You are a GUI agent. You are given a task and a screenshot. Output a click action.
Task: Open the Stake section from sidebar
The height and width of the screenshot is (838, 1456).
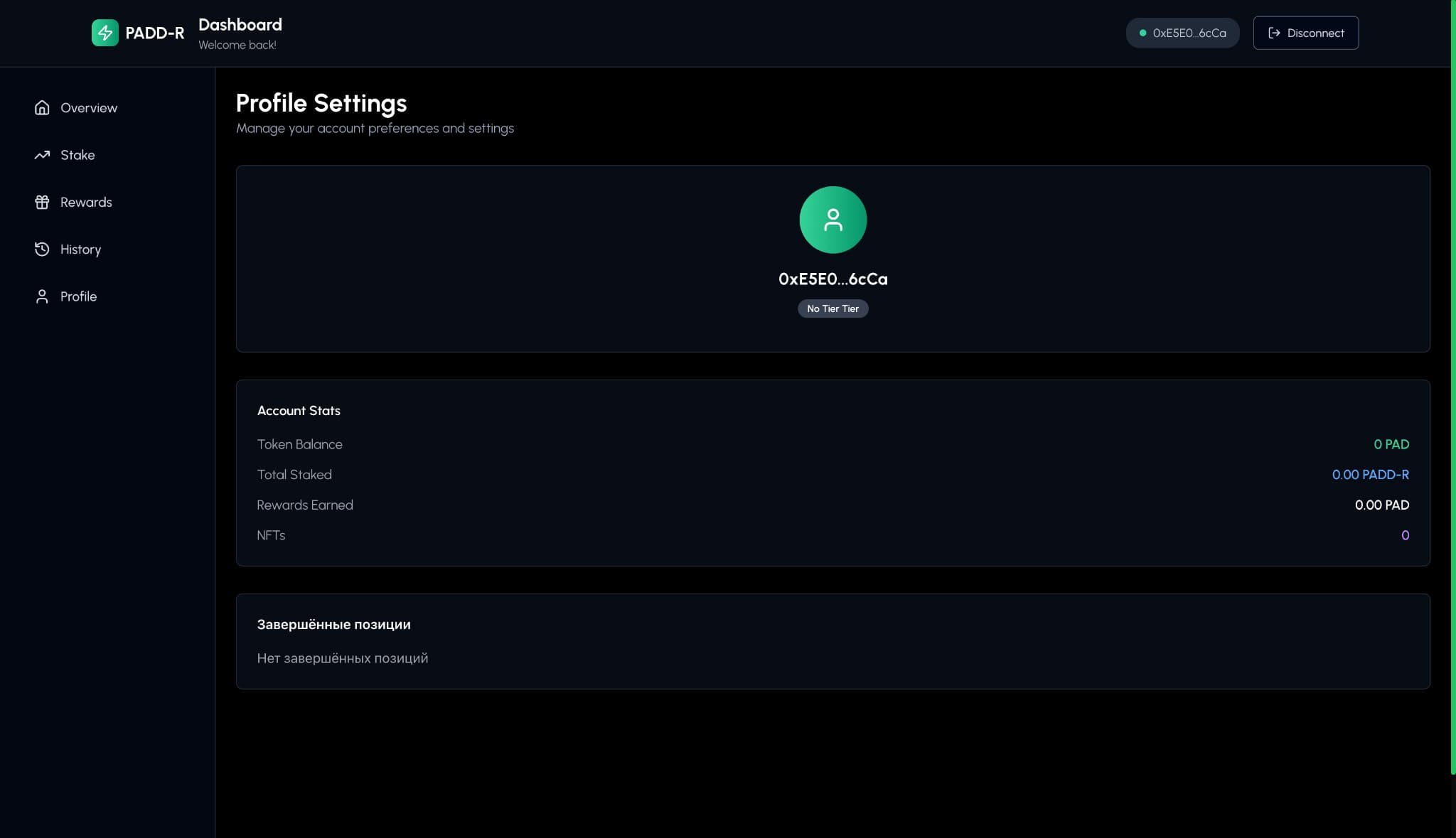point(78,154)
